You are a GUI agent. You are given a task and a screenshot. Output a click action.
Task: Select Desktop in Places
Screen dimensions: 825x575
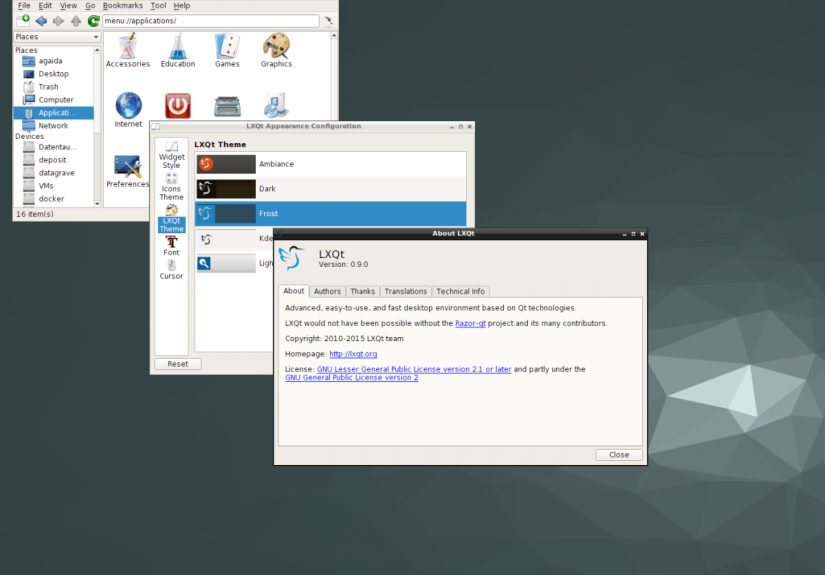[54, 74]
